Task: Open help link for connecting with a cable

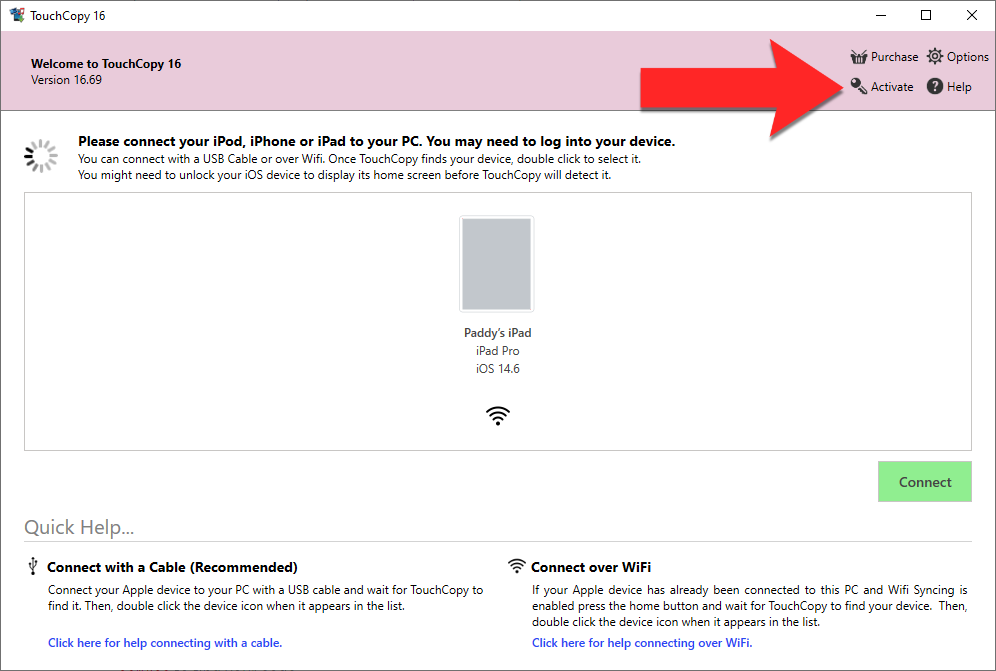Action: click(165, 643)
